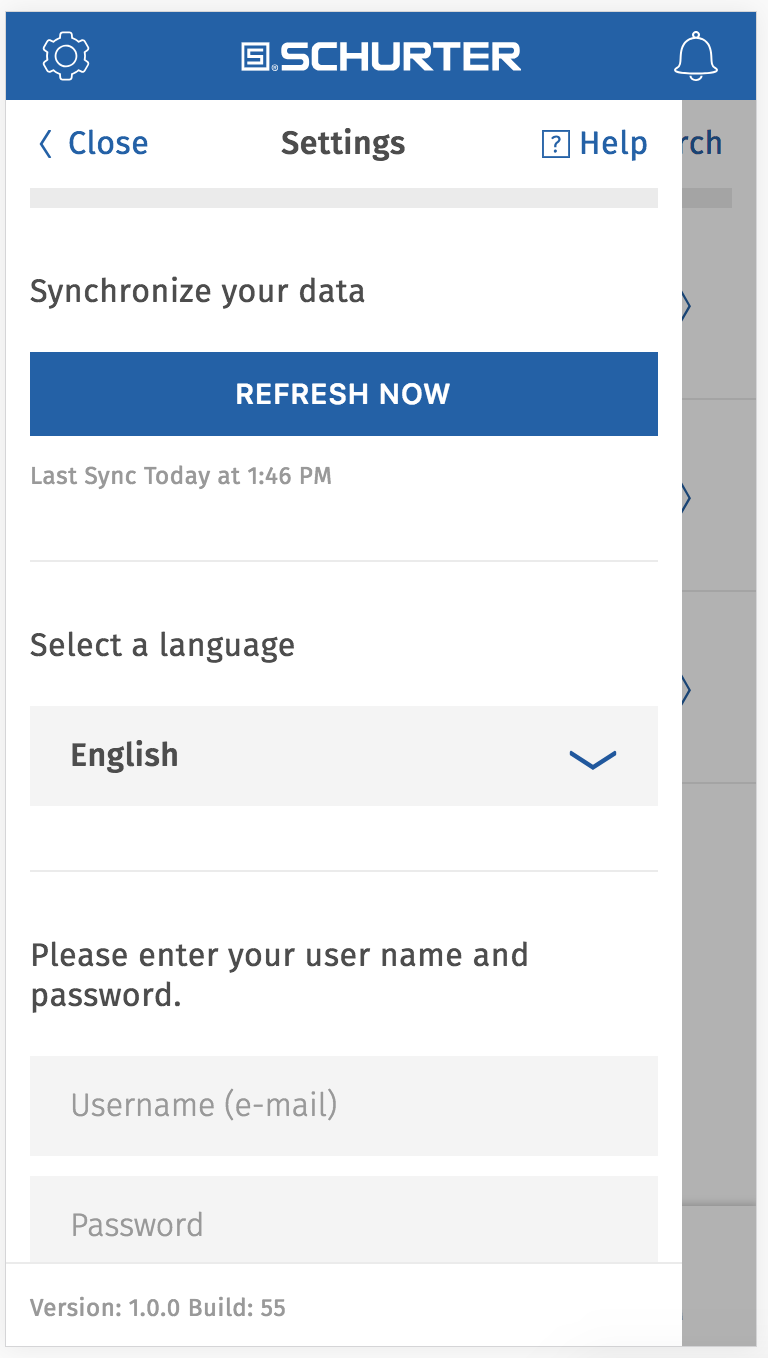Click the first dimmed list row chevron
This screenshot has width=768, height=1358.
[687, 306]
